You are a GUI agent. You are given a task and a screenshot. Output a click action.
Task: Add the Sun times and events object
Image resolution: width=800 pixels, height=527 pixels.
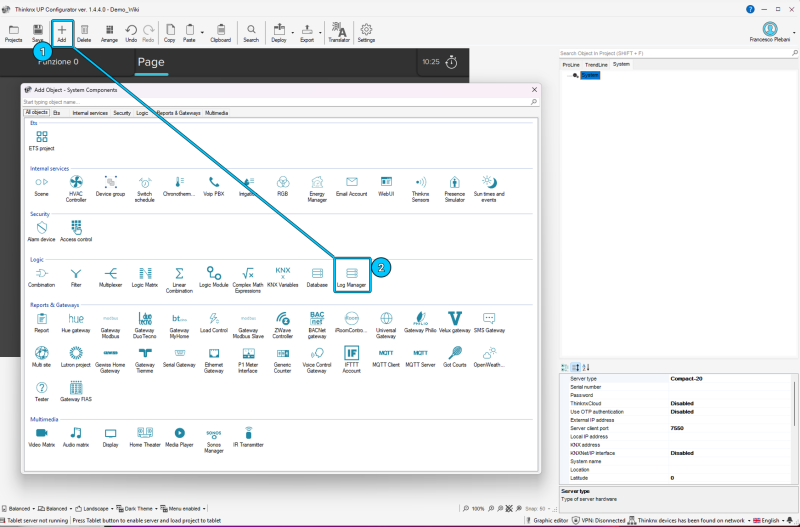(x=489, y=189)
